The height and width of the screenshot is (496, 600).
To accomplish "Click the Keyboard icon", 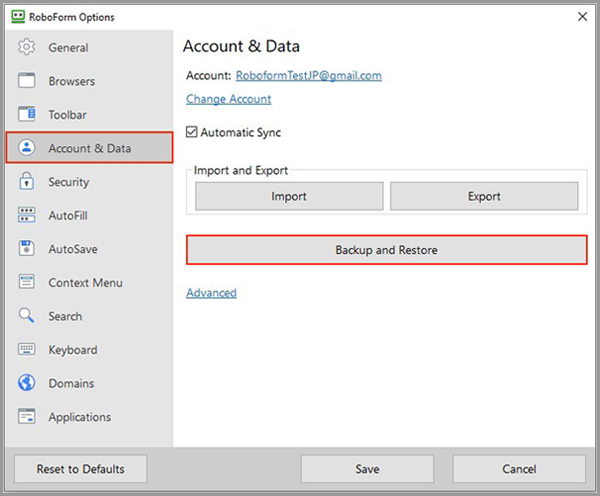I will pos(26,349).
